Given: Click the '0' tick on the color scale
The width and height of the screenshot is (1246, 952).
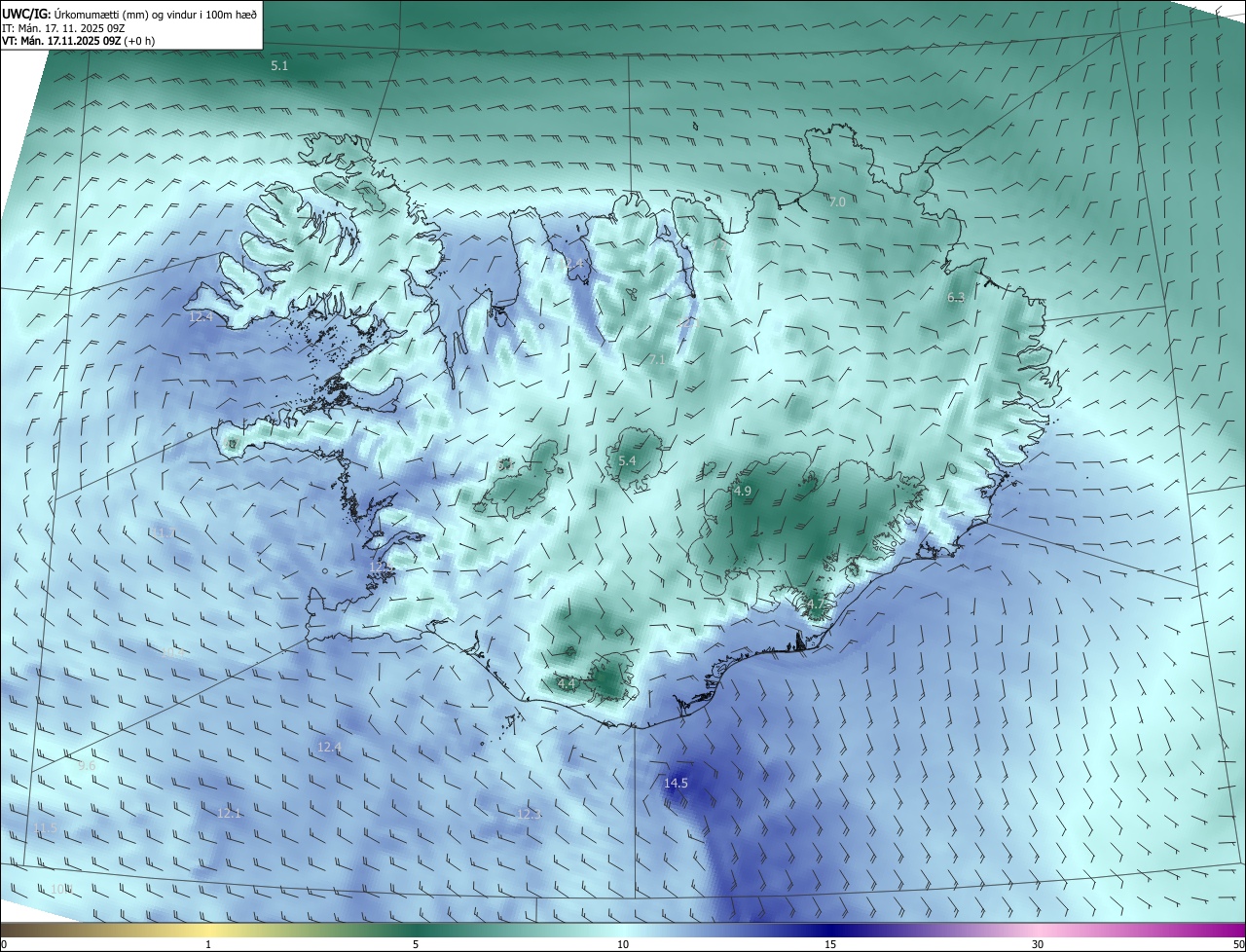Looking at the screenshot, I should 4,944.
